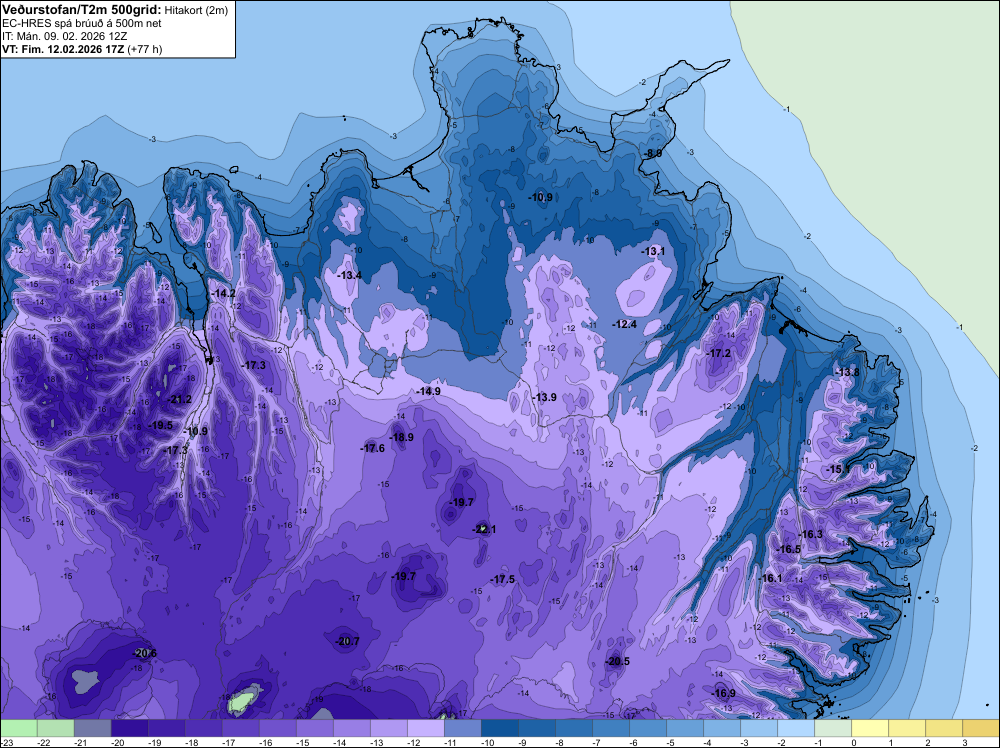This screenshot has width=1000, height=748.
Task: Click the yellow legend swatch labeled 0
Action: point(870,728)
